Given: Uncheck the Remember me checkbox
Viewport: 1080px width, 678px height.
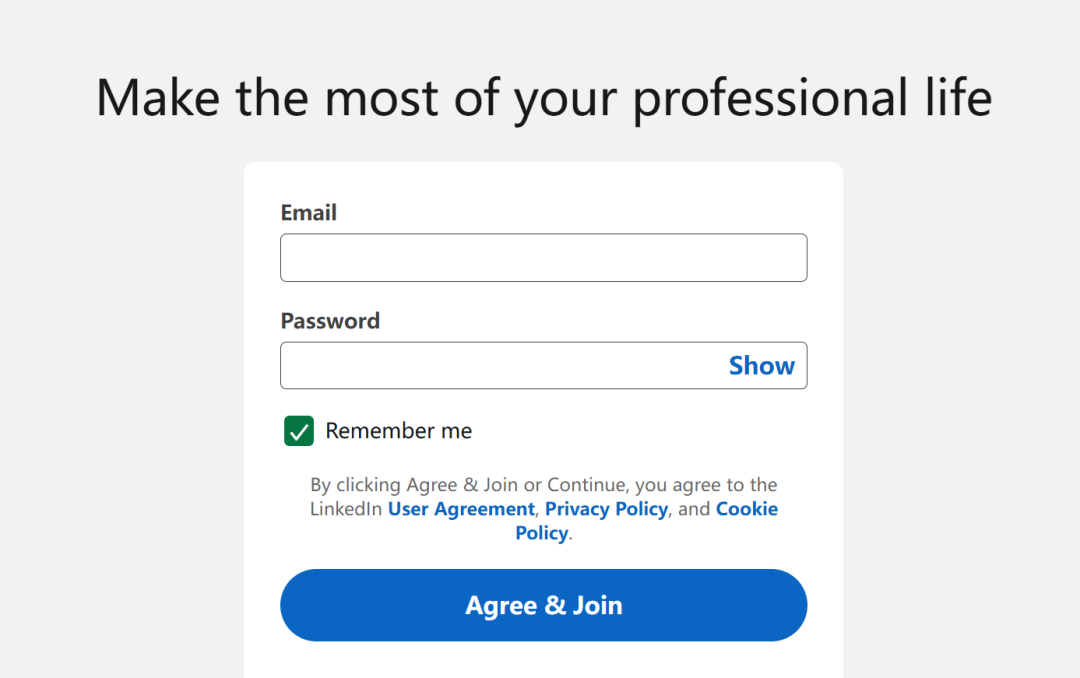Looking at the screenshot, I should click(299, 431).
